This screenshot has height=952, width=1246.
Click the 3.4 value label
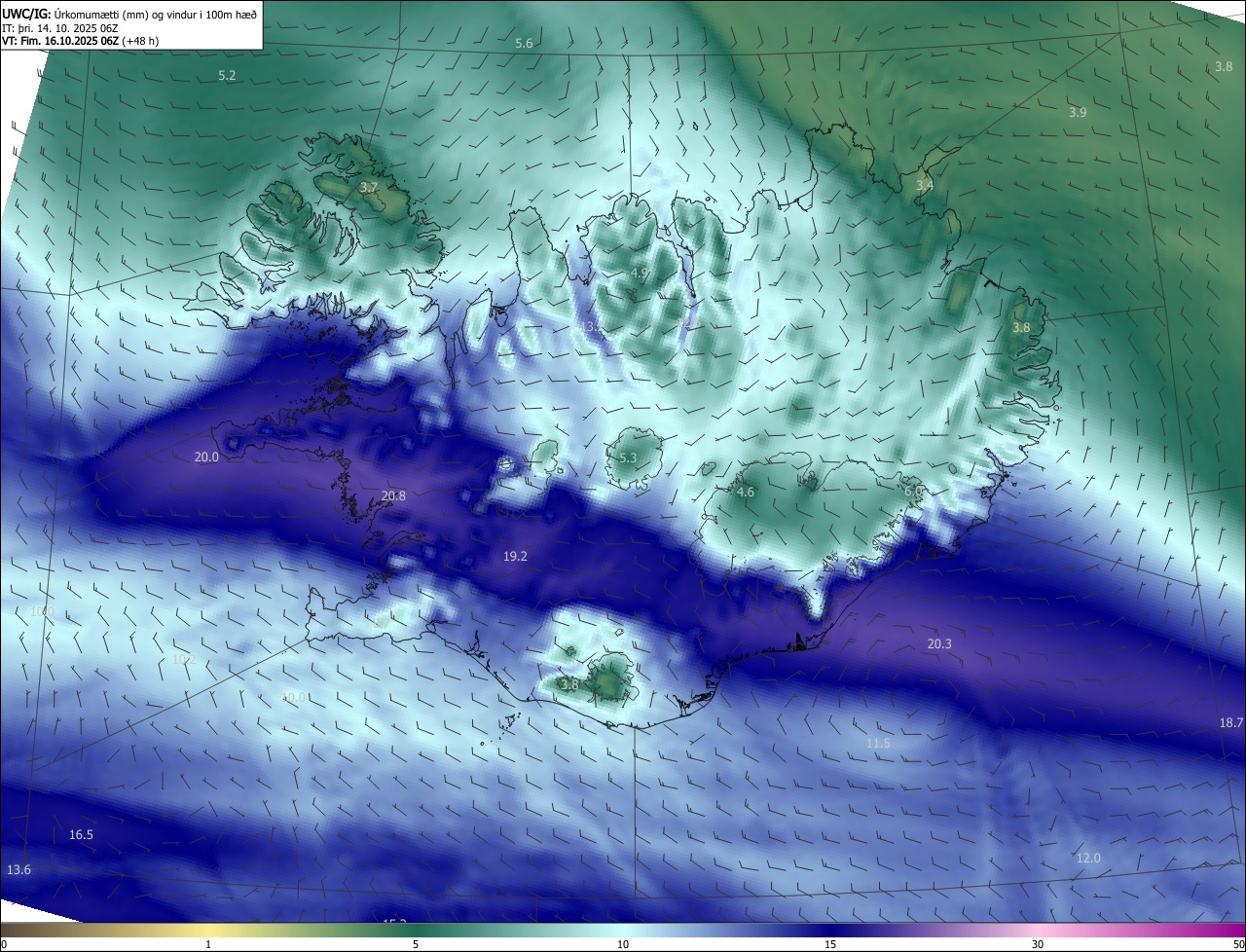point(925,185)
